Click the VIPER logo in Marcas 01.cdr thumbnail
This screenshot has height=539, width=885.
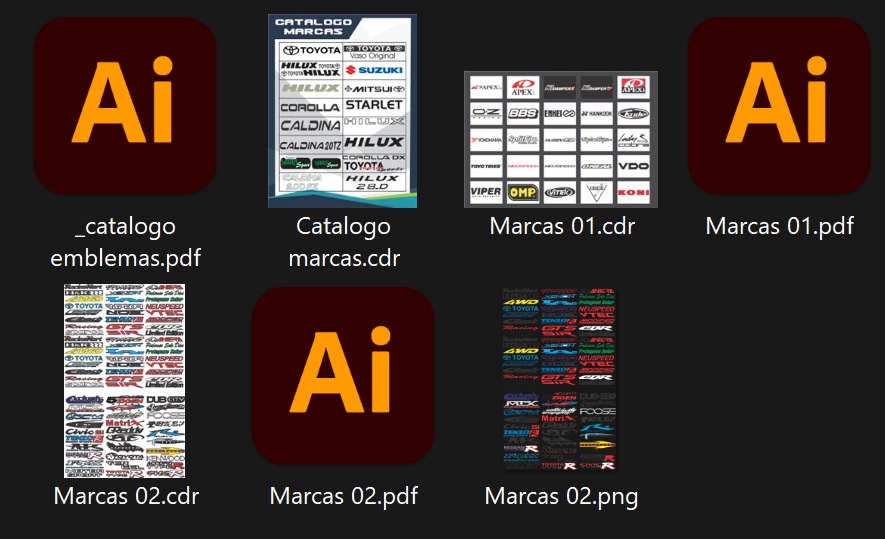(486, 191)
